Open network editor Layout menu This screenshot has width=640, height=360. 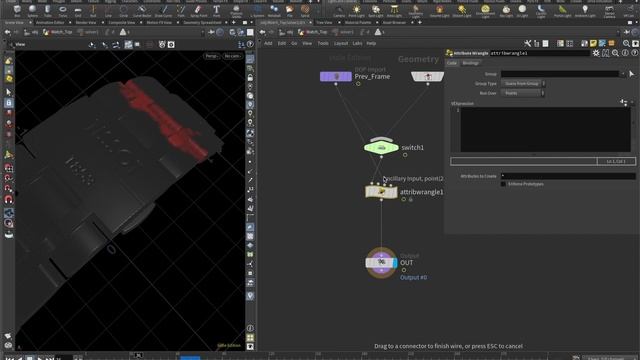[x=341, y=43]
